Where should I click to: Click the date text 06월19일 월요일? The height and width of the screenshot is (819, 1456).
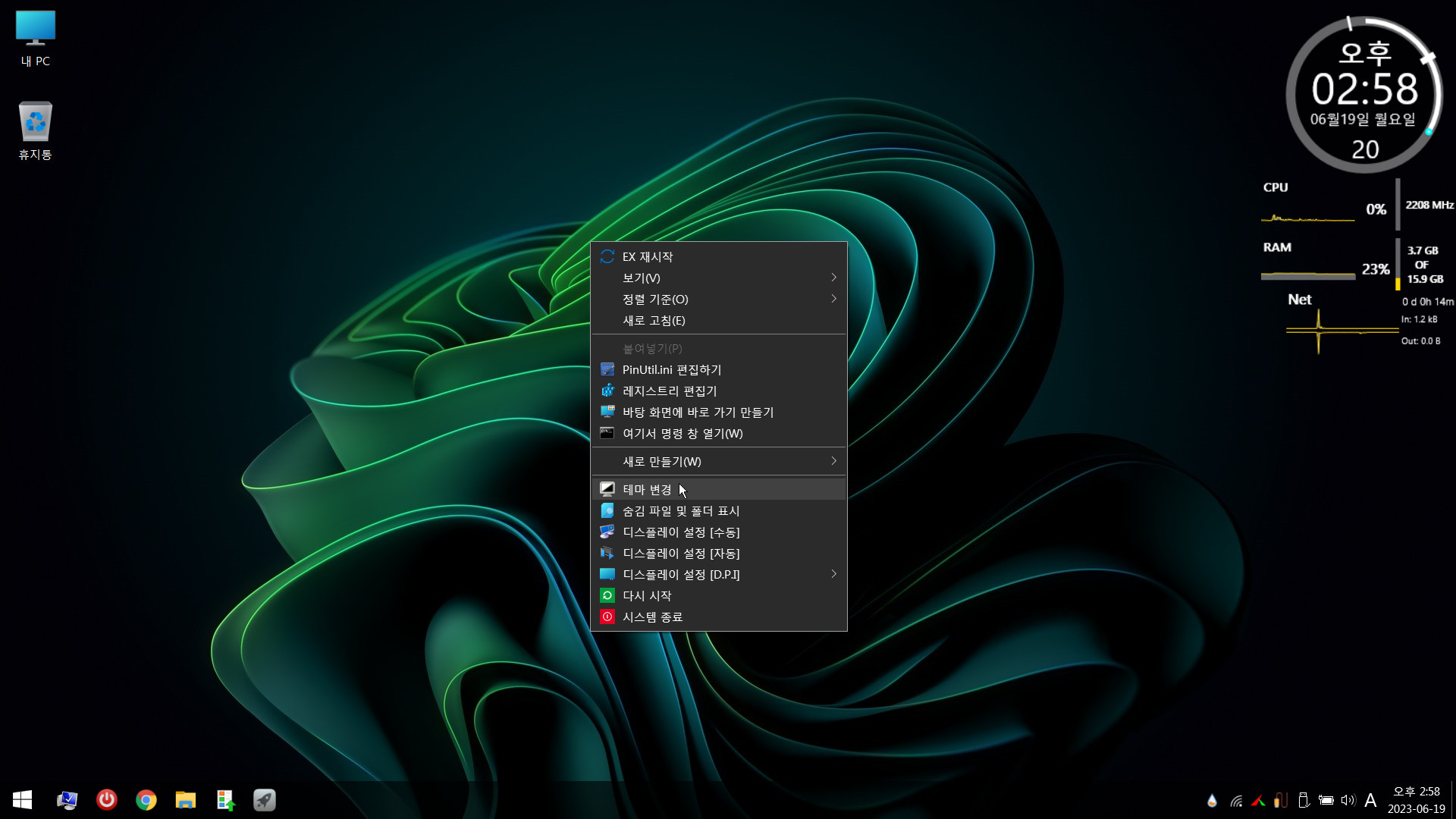click(1363, 119)
